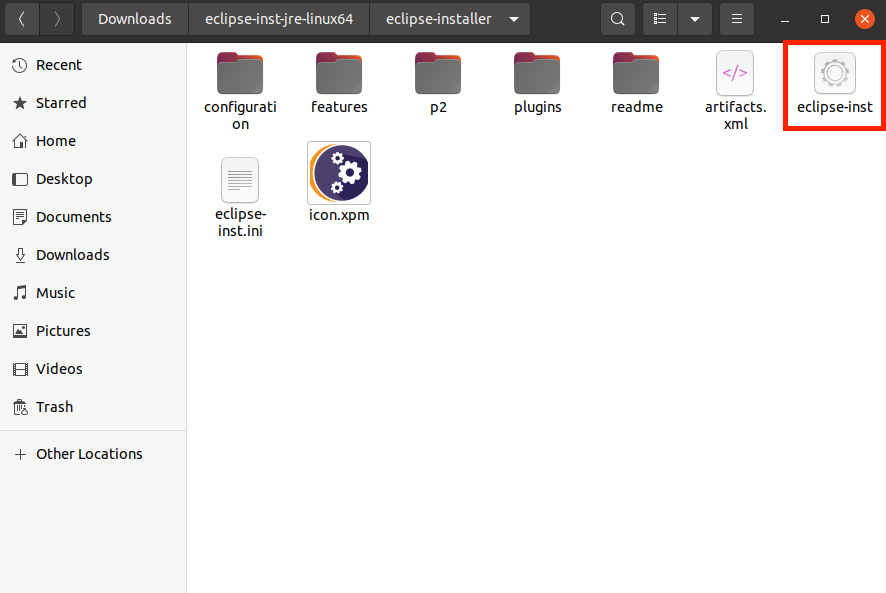The image size is (886, 593).
Task: Select the readme folder icon
Action: pyautogui.click(x=636, y=73)
